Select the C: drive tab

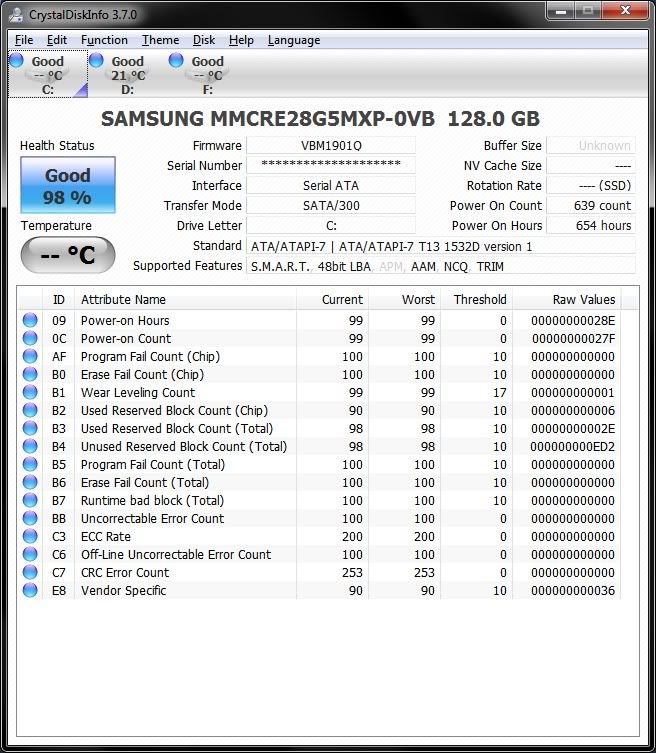(x=48, y=74)
